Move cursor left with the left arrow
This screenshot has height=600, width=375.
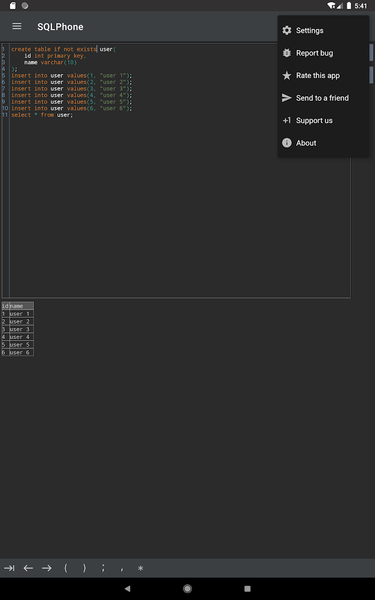28,568
